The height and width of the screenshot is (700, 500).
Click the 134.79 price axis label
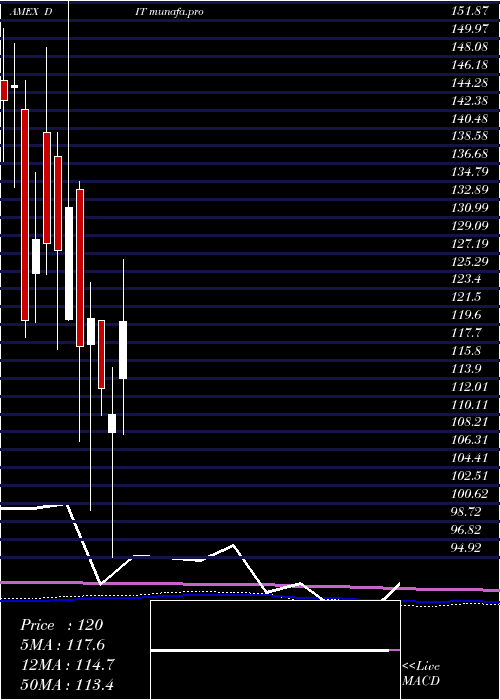click(472, 172)
